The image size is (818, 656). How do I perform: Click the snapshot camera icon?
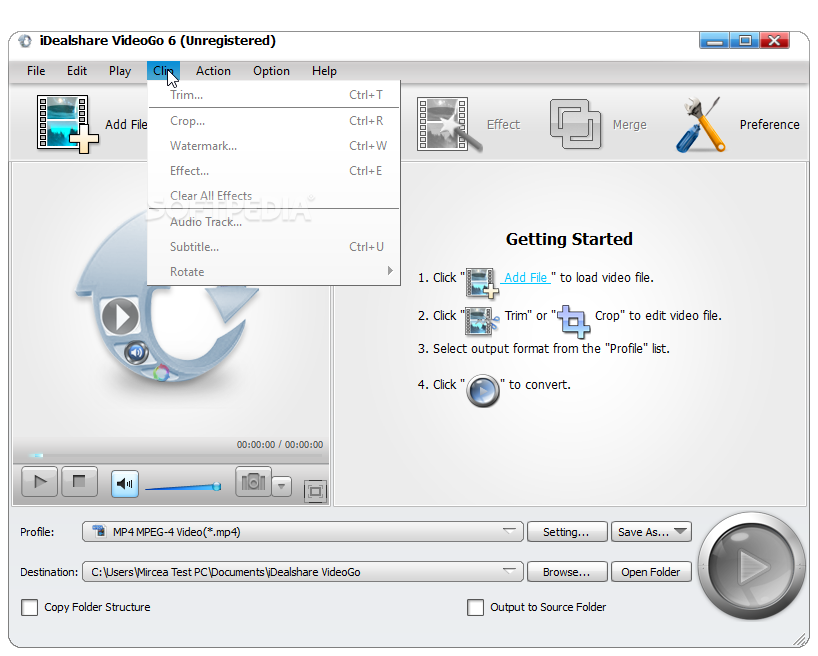pyautogui.click(x=254, y=481)
